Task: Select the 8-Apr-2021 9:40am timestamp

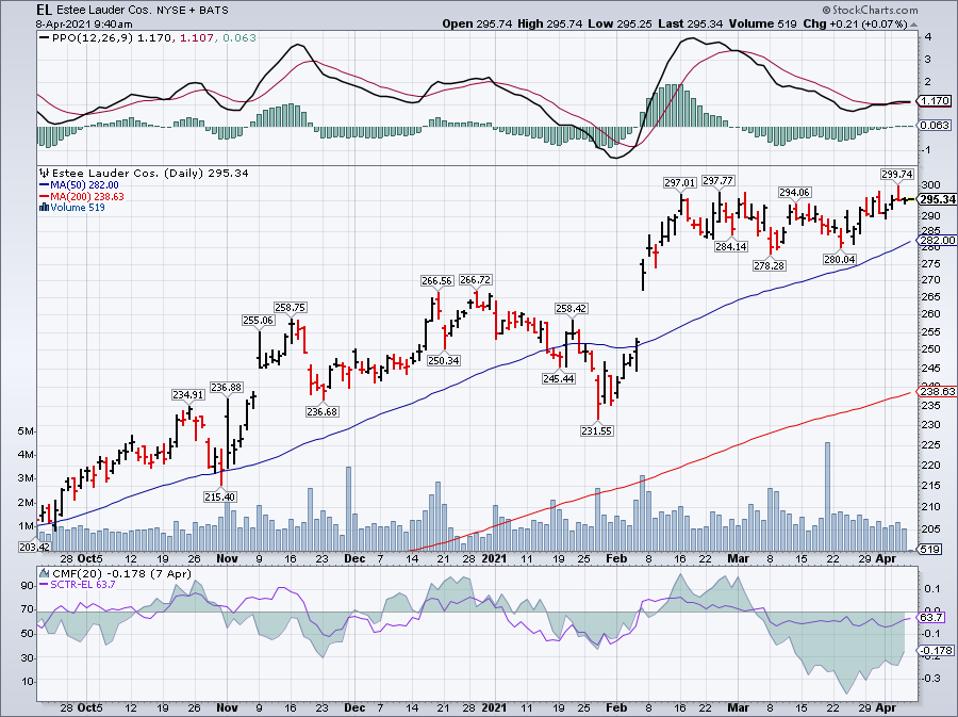Action: click(84, 24)
